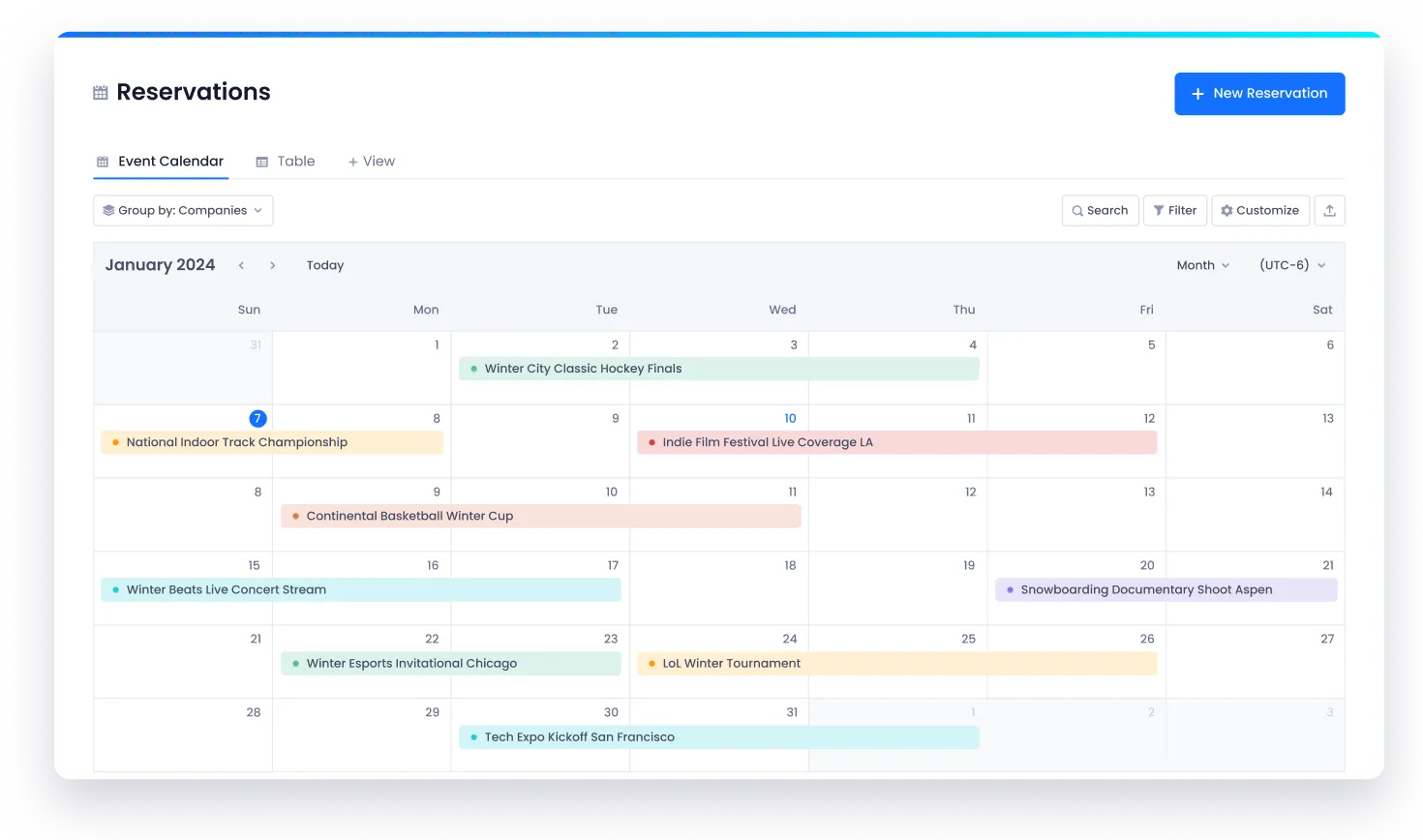
Task: Click date 18 in Wednesday column
Action: coord(790,565)
